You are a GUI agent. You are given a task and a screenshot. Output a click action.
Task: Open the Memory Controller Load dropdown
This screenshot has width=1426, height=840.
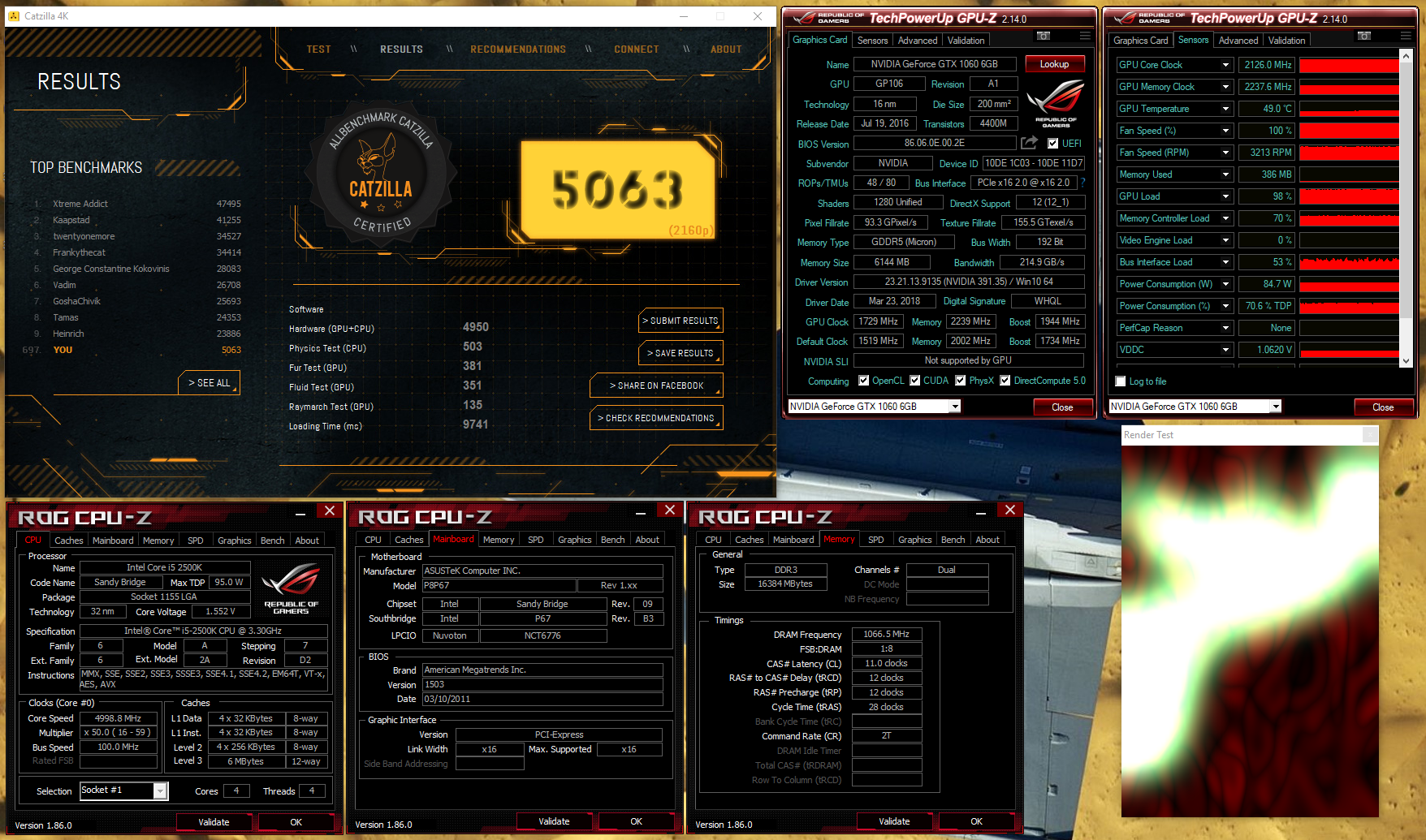[x=1225, y=218]
